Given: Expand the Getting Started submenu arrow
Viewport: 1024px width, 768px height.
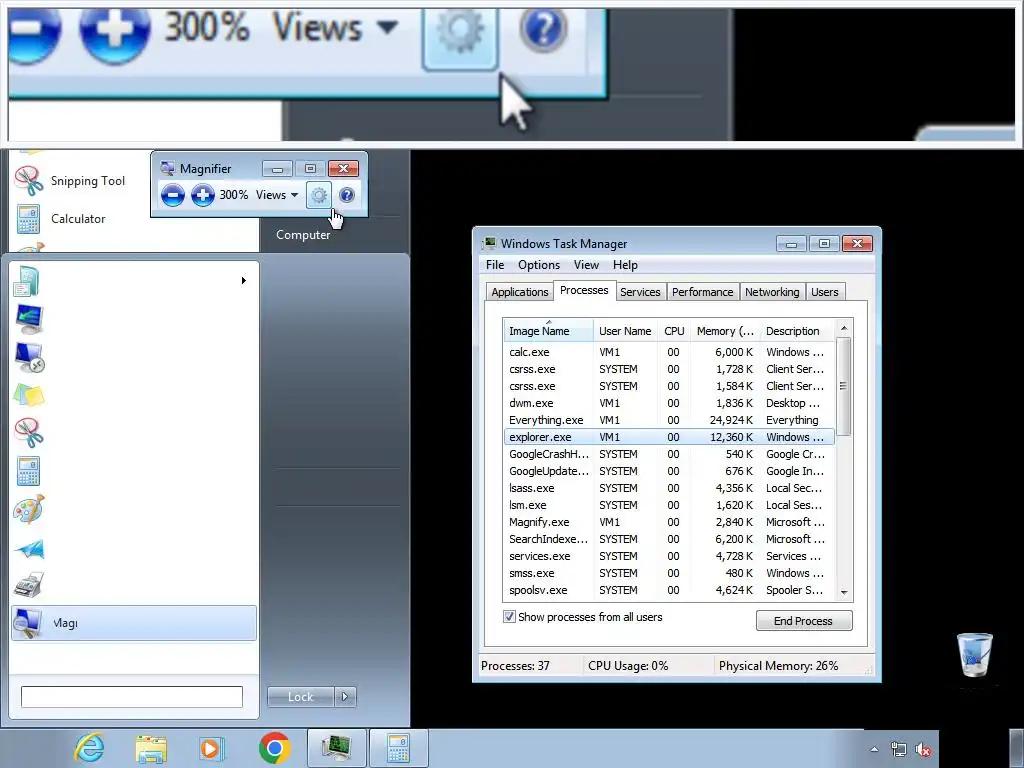Looking at the screenshot, I should (244, 280).
